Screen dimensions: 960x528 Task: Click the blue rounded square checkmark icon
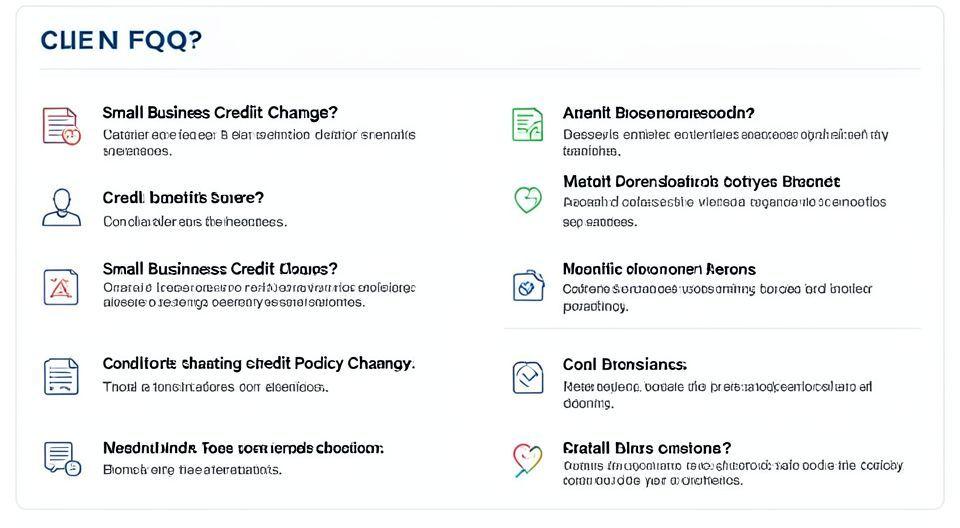click(527, 377)
